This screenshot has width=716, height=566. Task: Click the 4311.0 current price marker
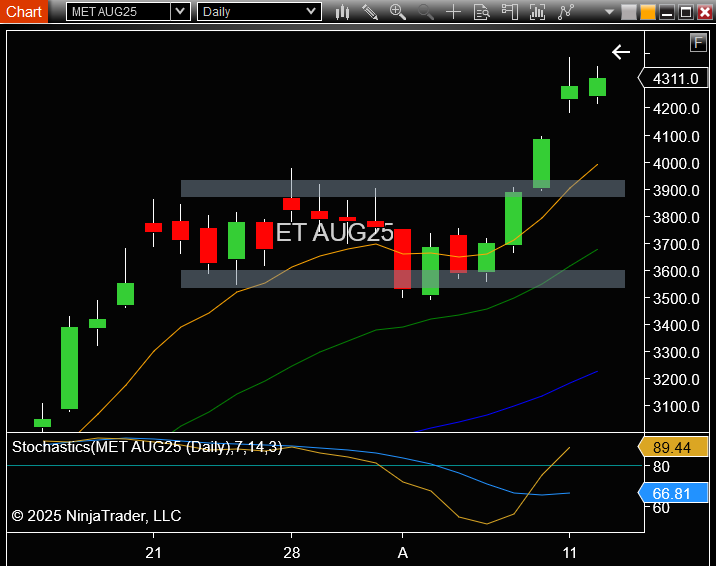click(x=673, y=79)
